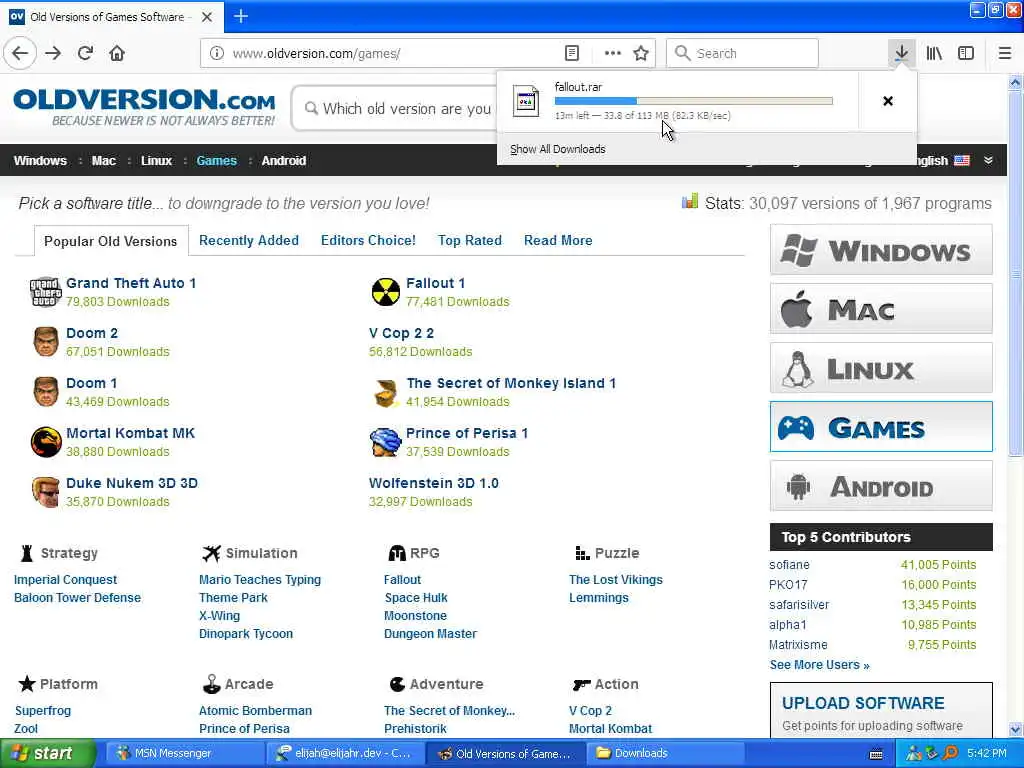Open the browser home icon

coord(117,53)
